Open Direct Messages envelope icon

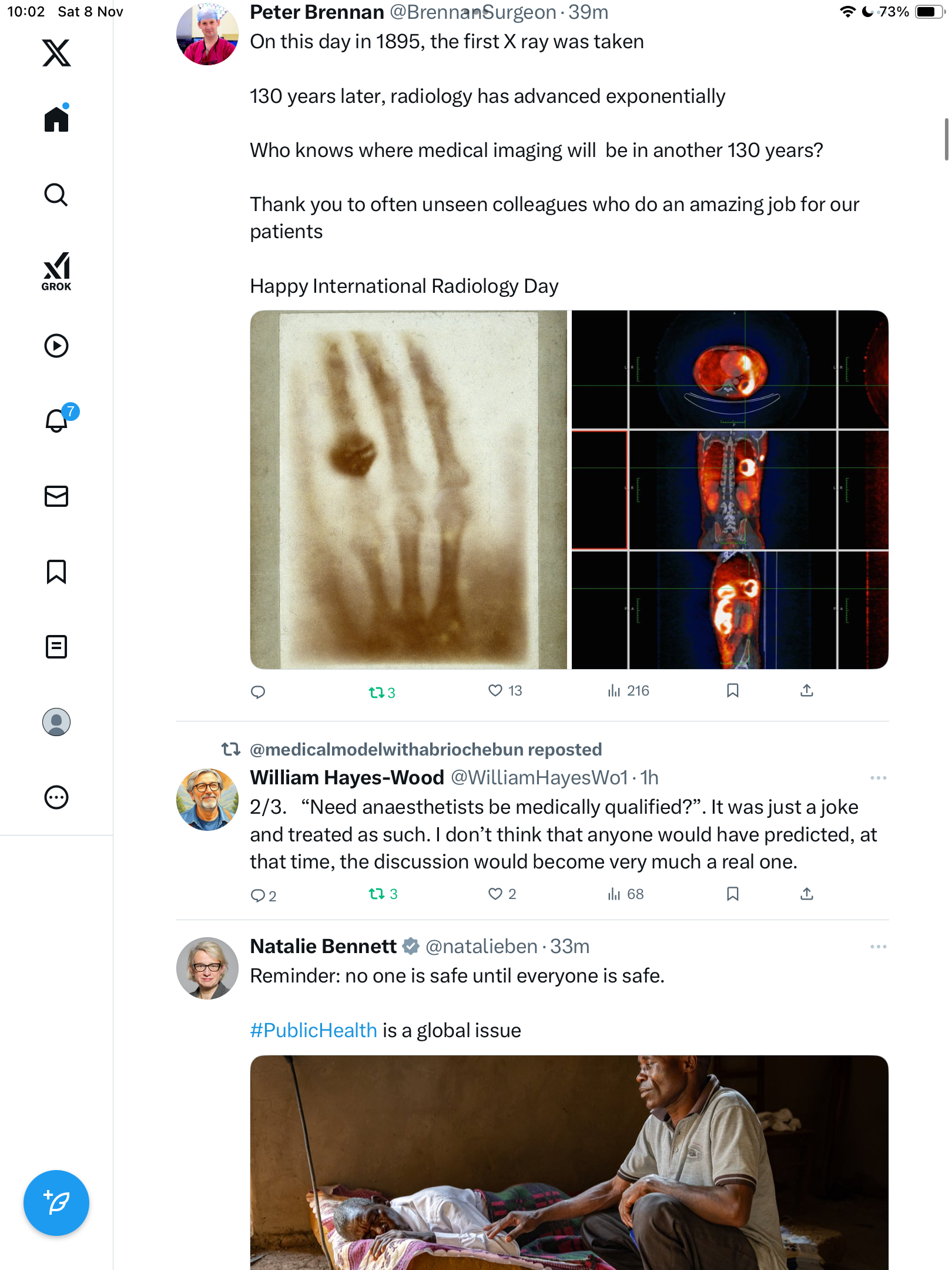pos(56,496)
